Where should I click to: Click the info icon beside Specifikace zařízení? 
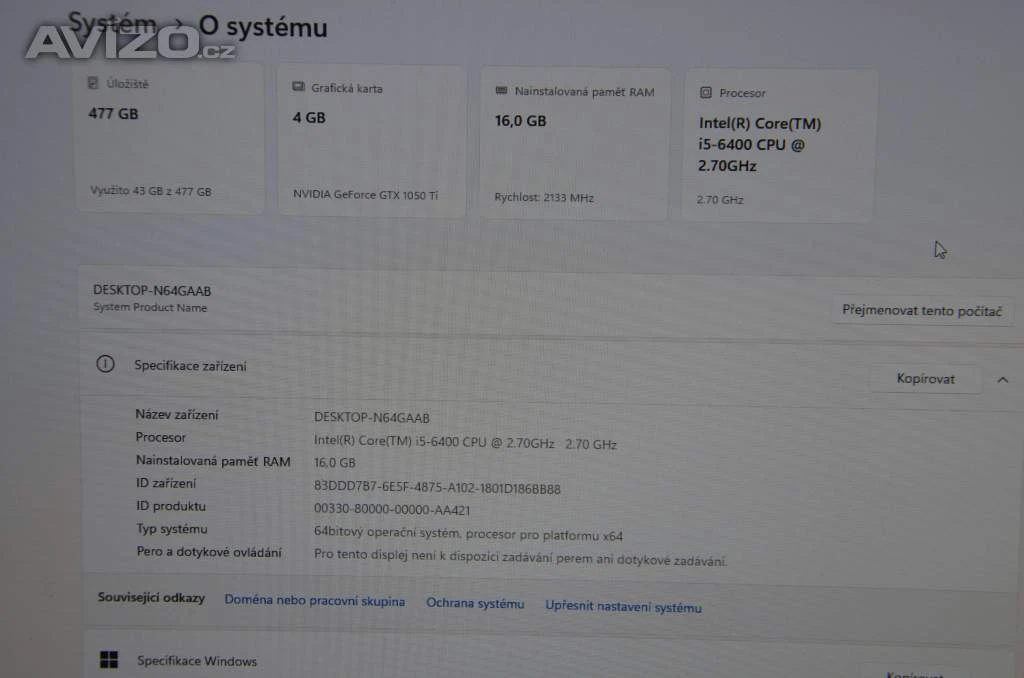[x=105, y=364]
